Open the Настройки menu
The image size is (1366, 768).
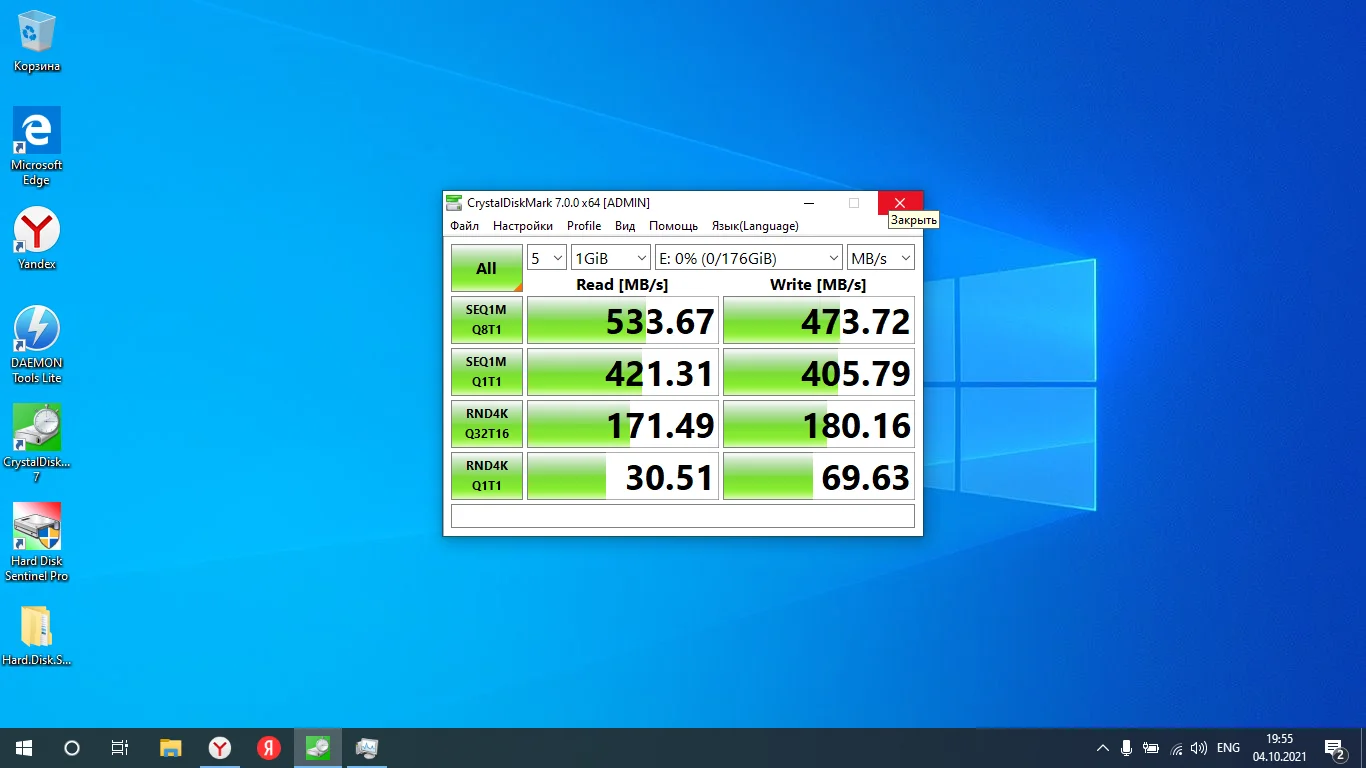[x=523, y=226]
